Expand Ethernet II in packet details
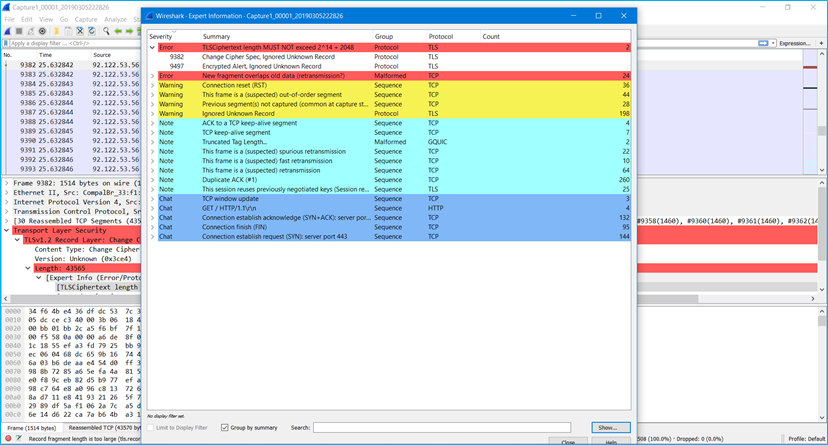The height and width of the screenshot is (445, 828). 7,193
